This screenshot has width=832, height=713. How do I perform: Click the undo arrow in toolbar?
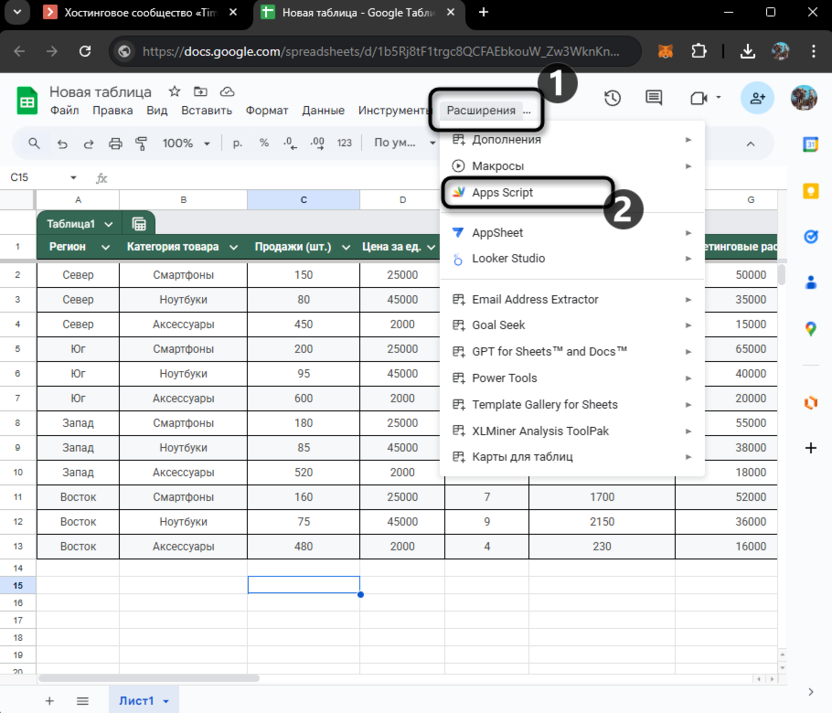(x=62, y=144)
